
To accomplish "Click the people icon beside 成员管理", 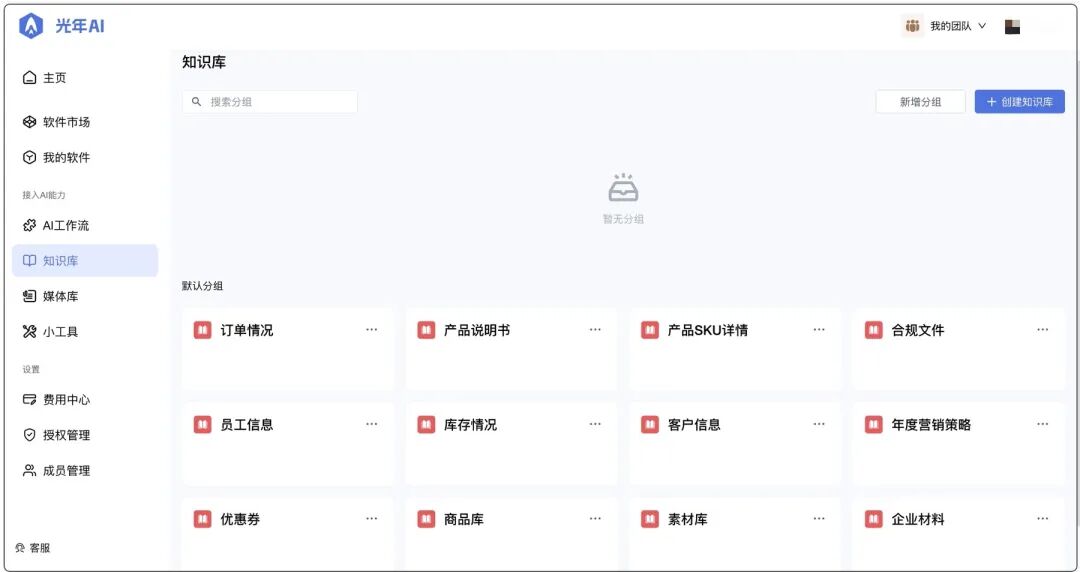I will coord(29,471).
